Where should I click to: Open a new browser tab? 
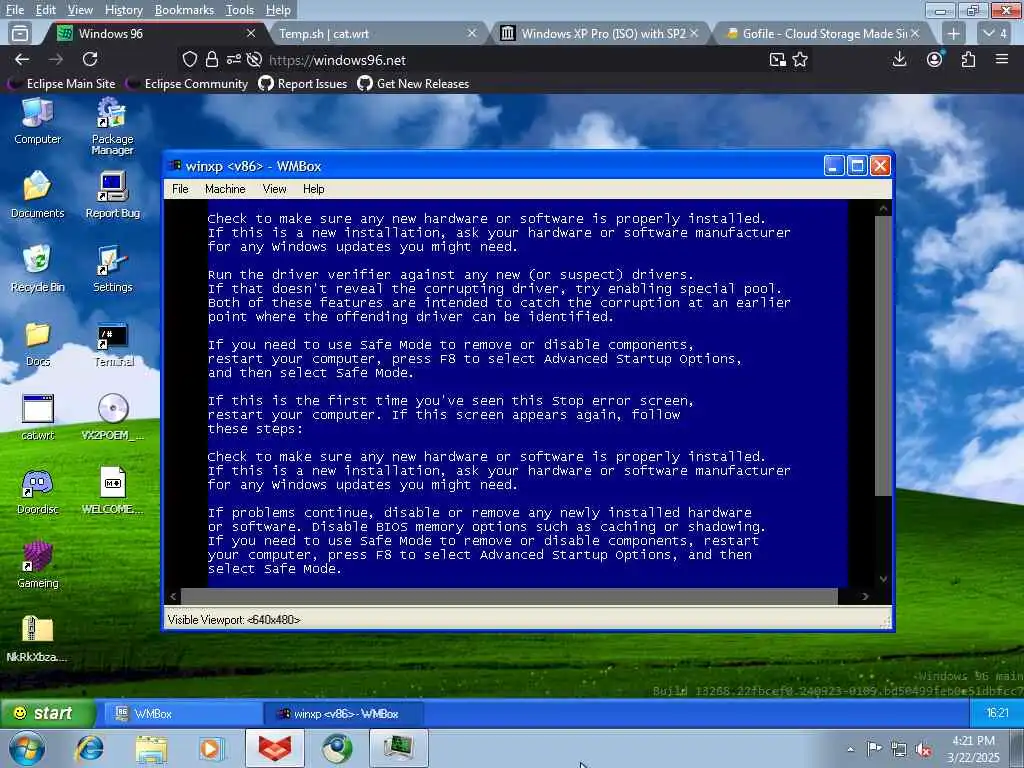point(953,33)
